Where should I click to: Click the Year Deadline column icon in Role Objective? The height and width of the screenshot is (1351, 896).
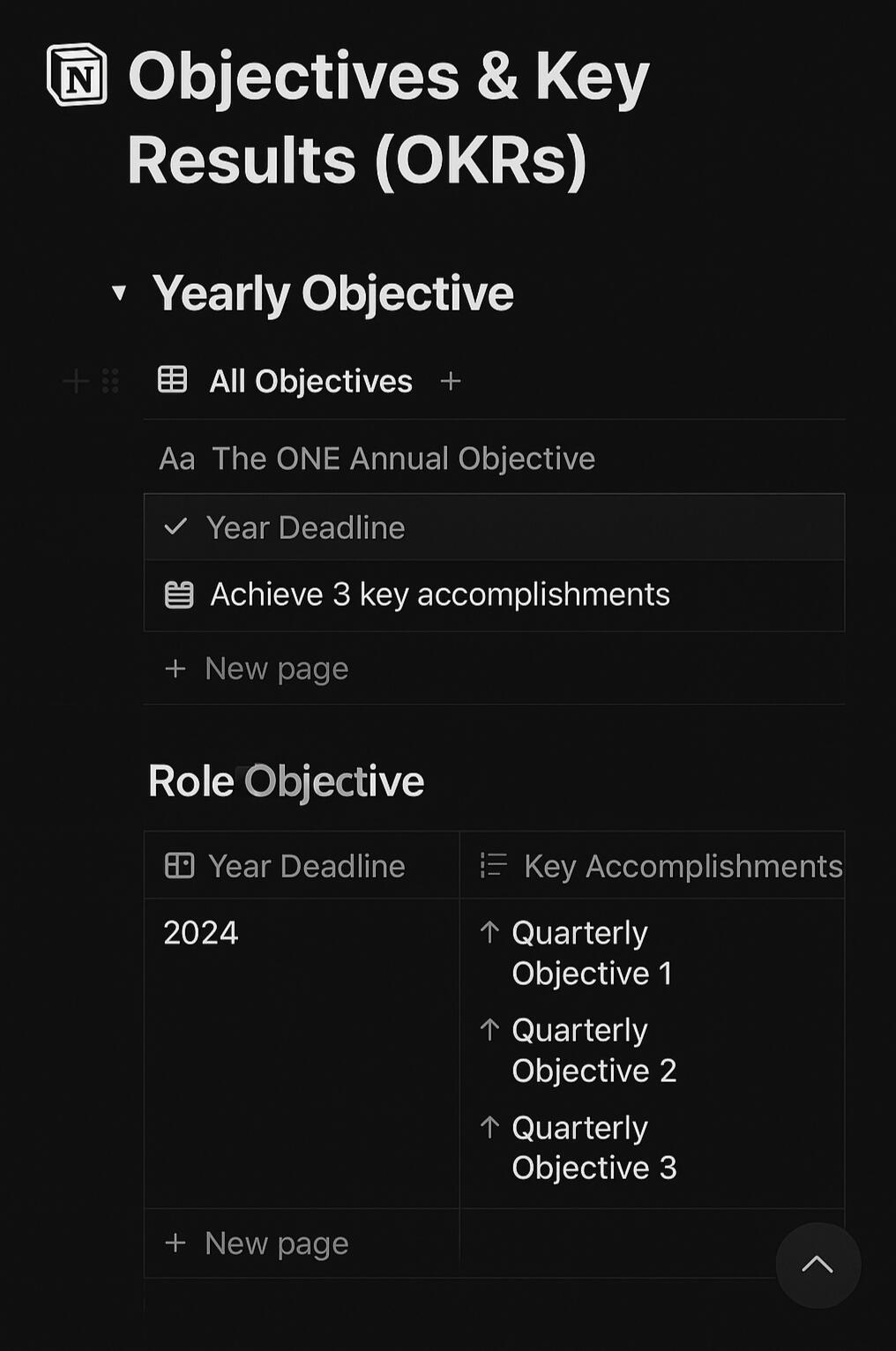179,866
